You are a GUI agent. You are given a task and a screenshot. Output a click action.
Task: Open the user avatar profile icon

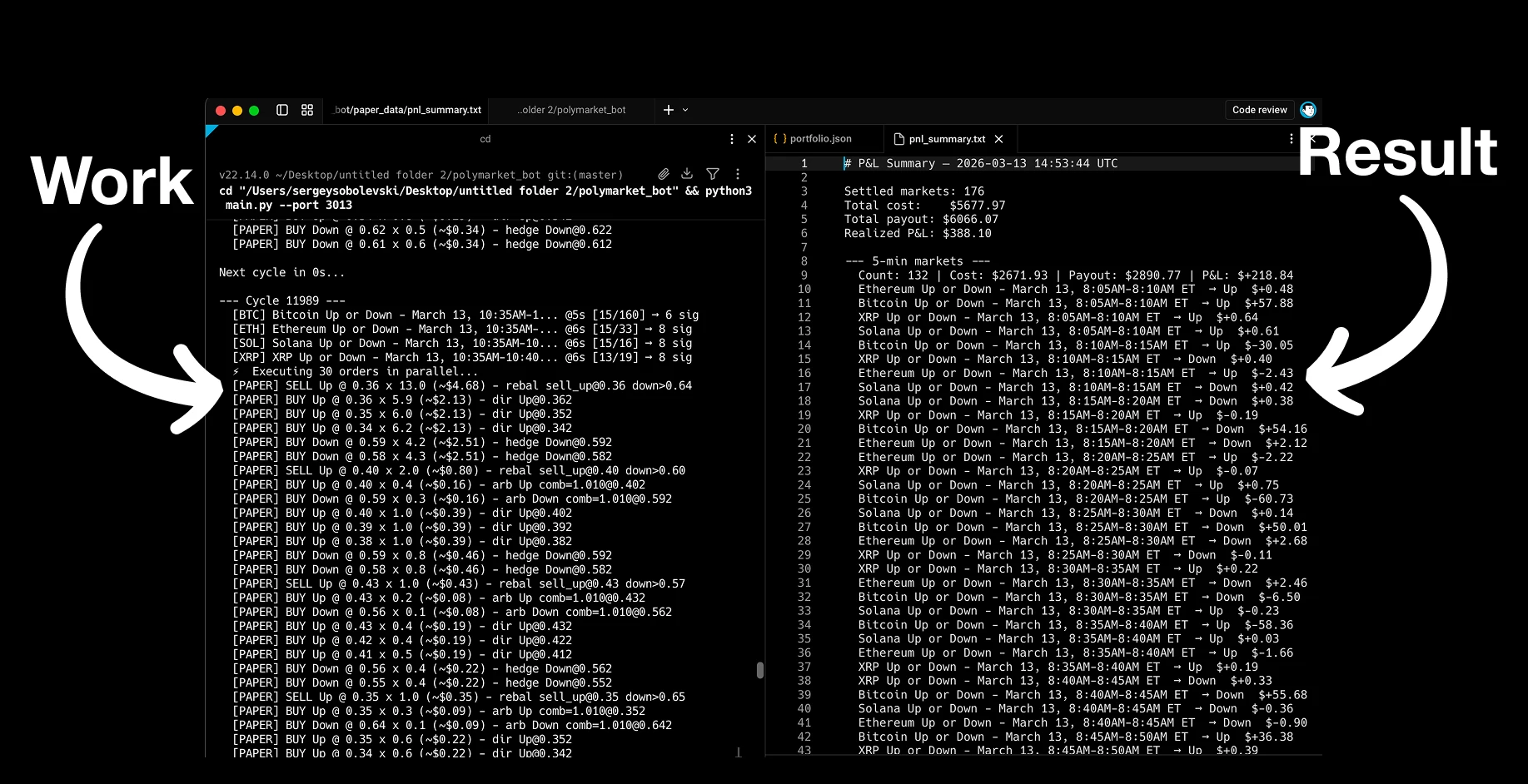tap(1307, 110)
